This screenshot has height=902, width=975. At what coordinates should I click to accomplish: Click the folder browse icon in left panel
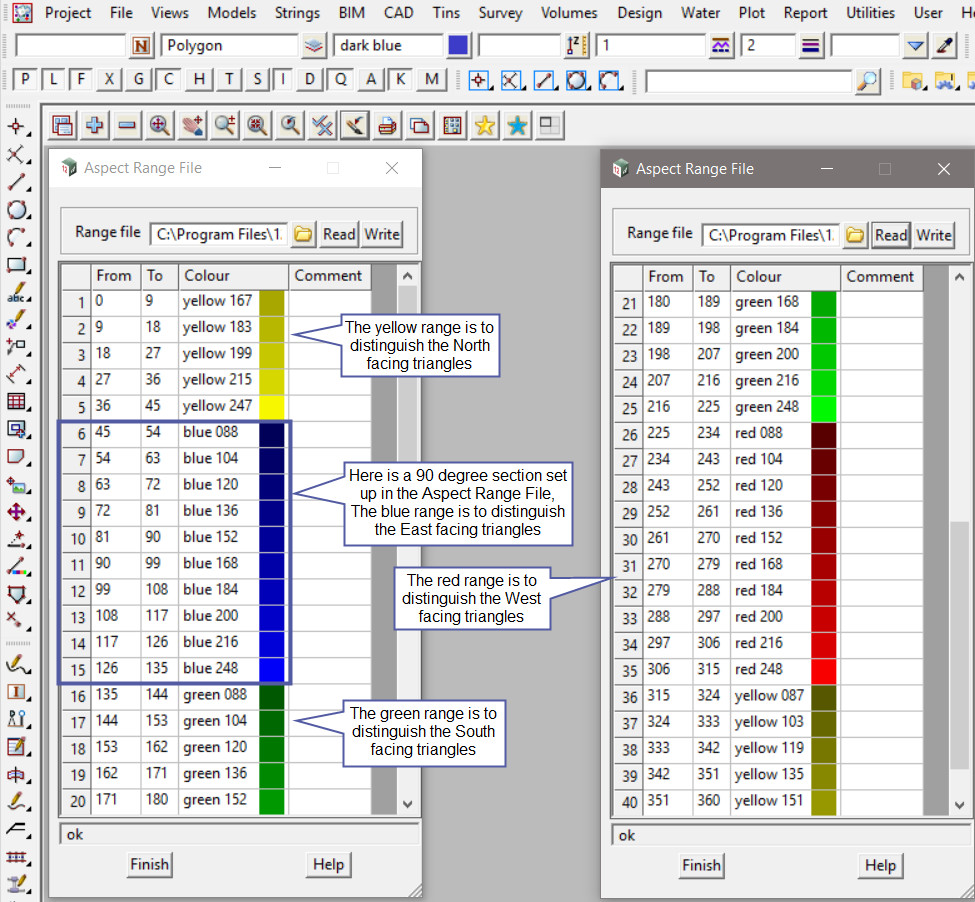(303, 234)
